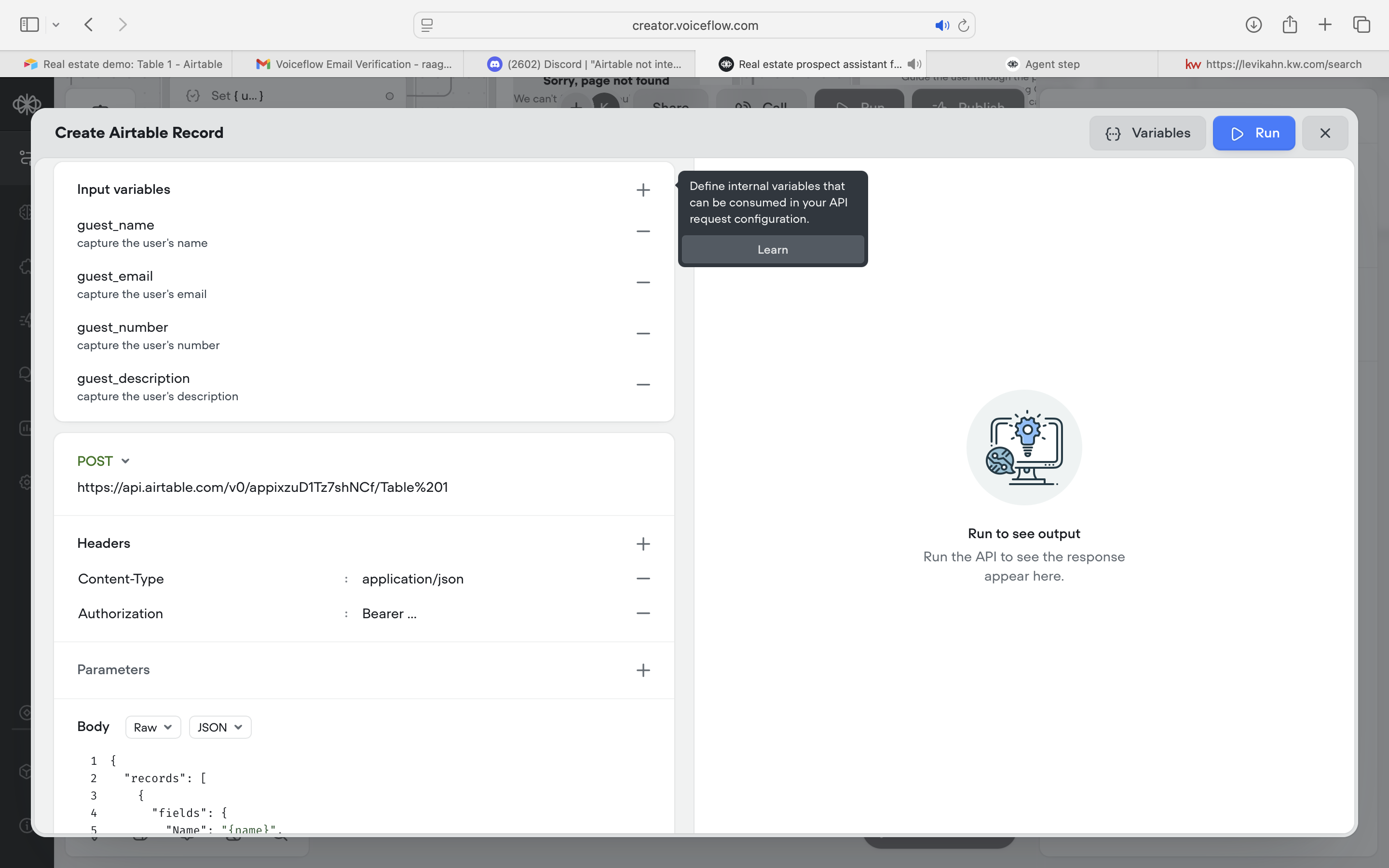Image resolution: width=1389 pixels, height=868 pixels.
Task: Click the Parameters section label
Action: click(113, 670)
